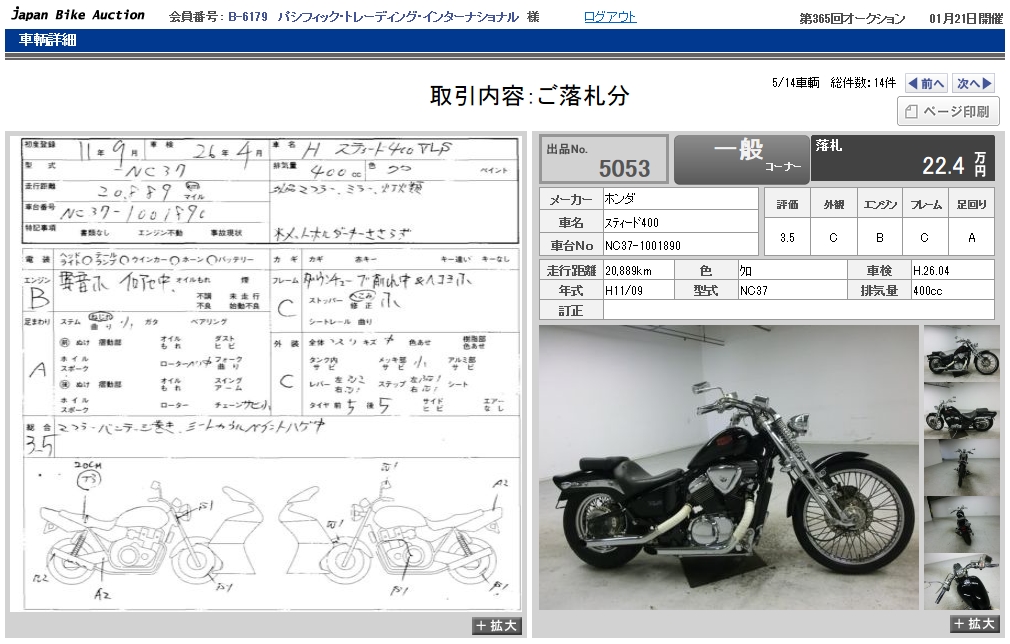This screenshot has width=1010, height=644.
Task: Enlarge the auction sheet with 拡大
Action: (496, 625)
